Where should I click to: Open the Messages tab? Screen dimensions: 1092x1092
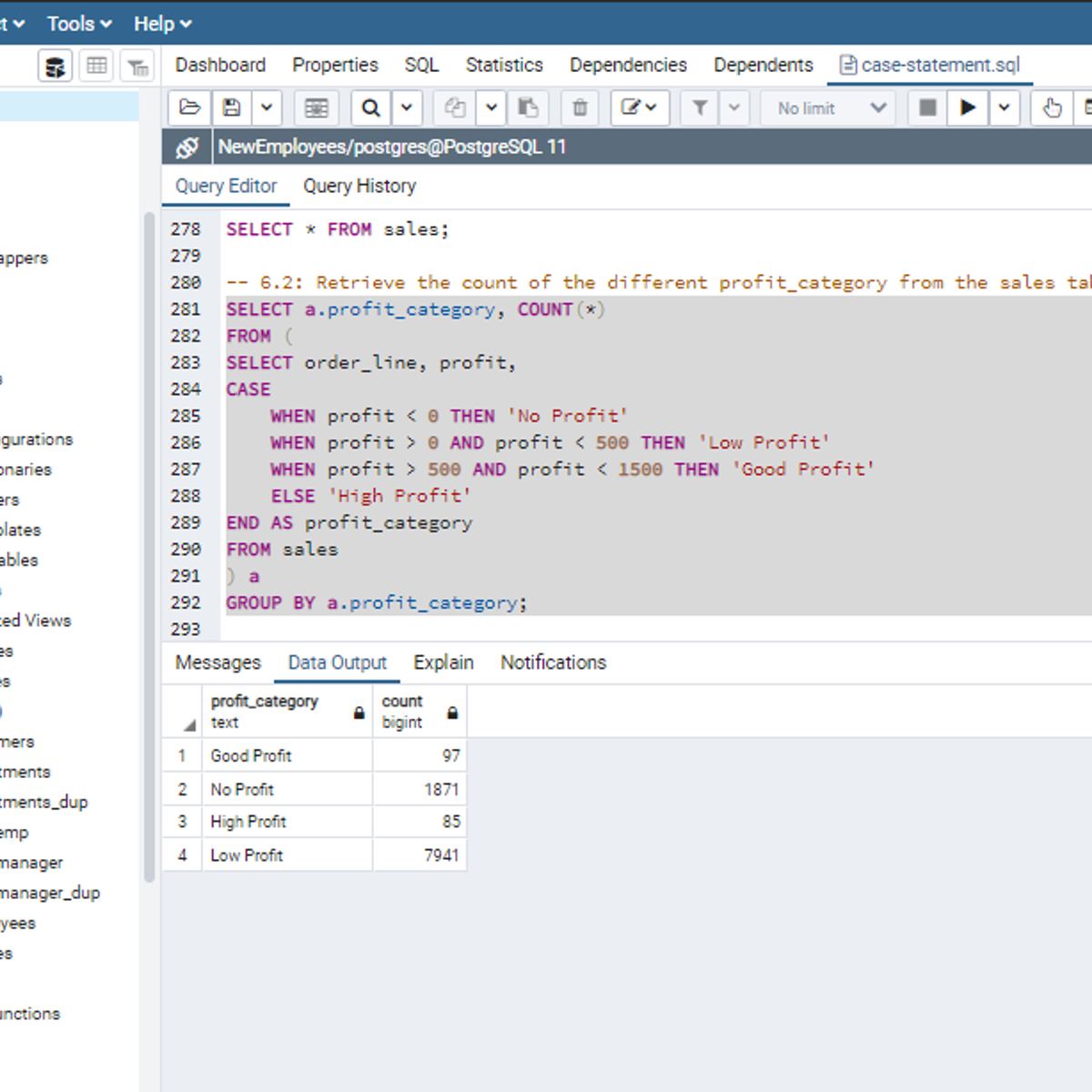[217, 662]
